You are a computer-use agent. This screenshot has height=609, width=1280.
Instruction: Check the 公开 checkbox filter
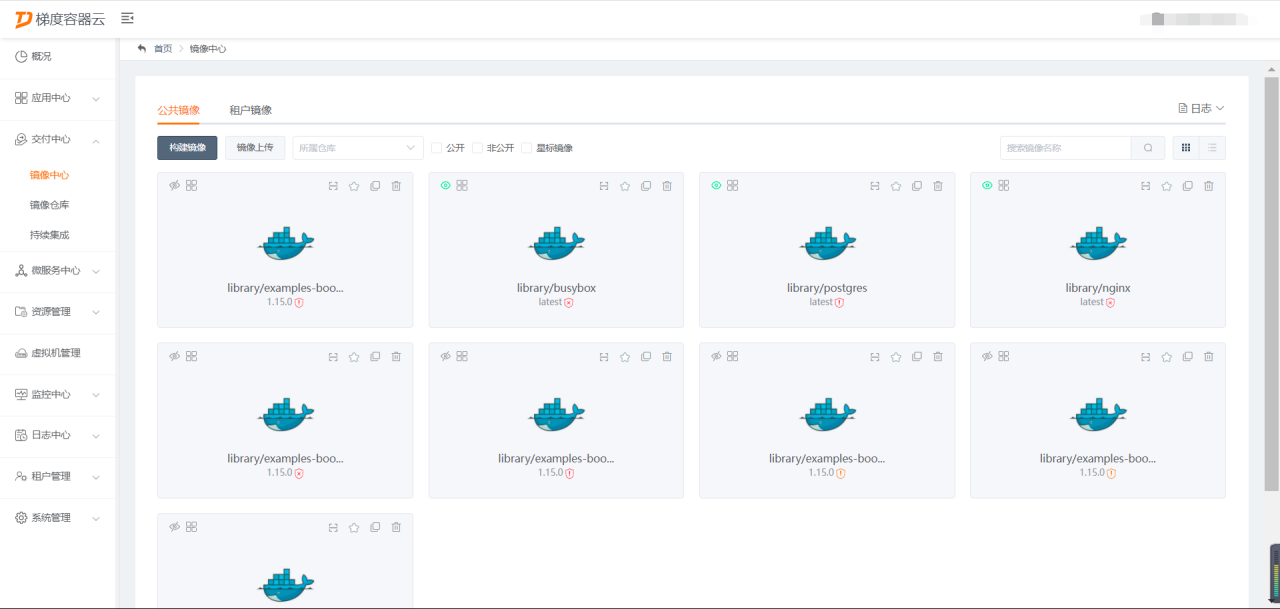tap(436, 148)
